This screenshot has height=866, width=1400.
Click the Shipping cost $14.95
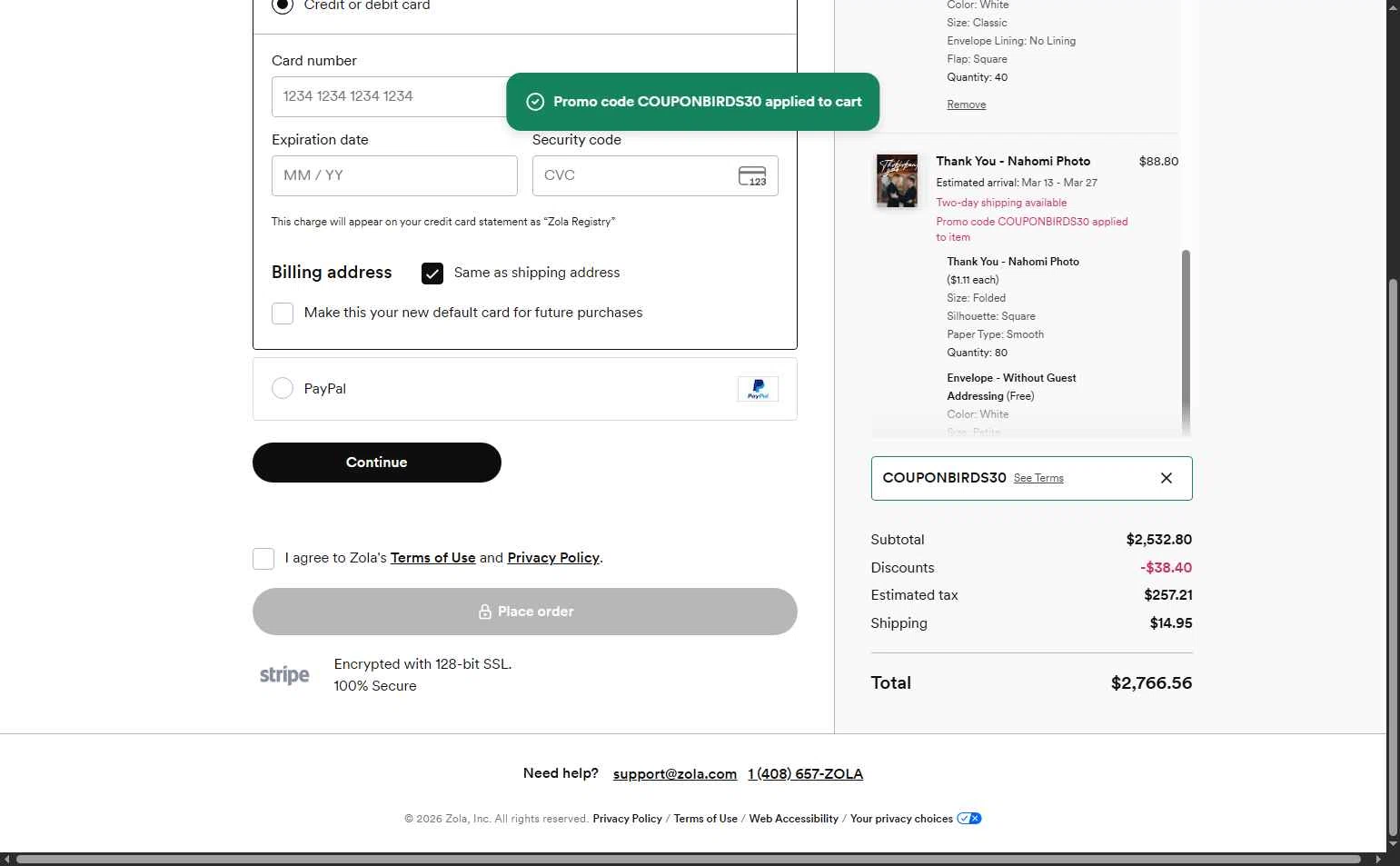1171,623
